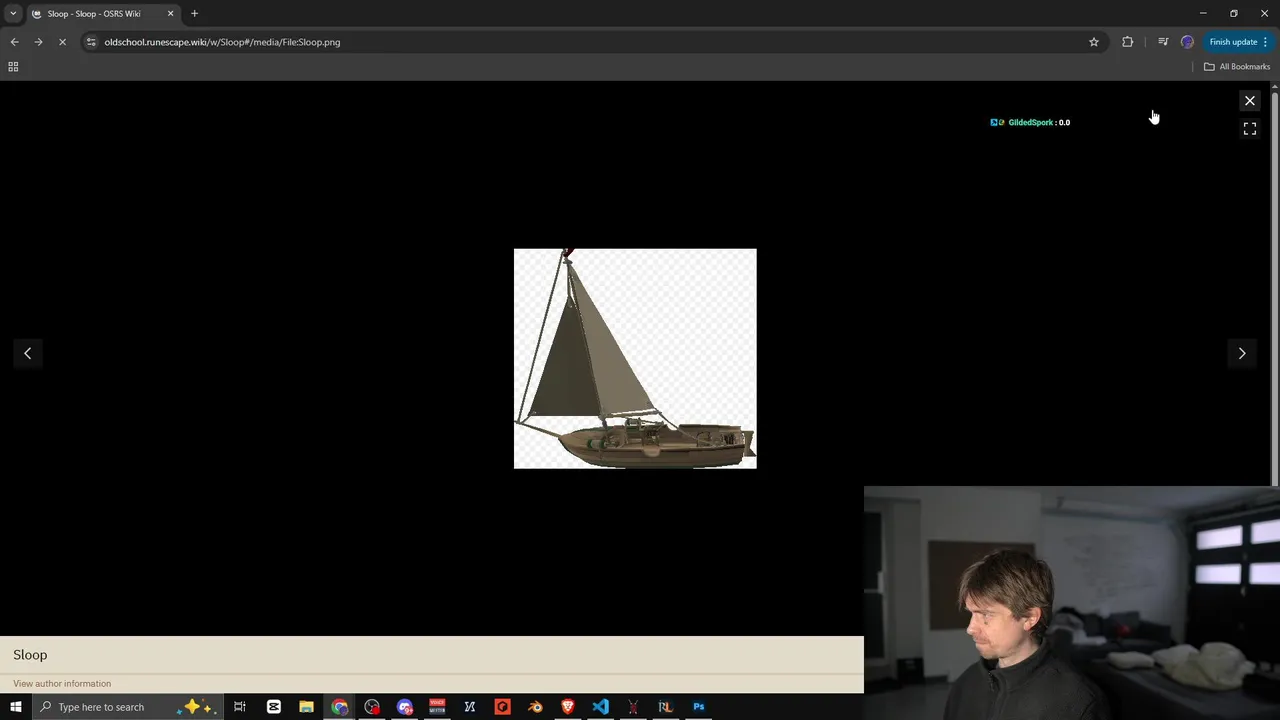Show the next image with right arrow
The width and height of the screenshot is (1280, 720).
point(1242,353)
